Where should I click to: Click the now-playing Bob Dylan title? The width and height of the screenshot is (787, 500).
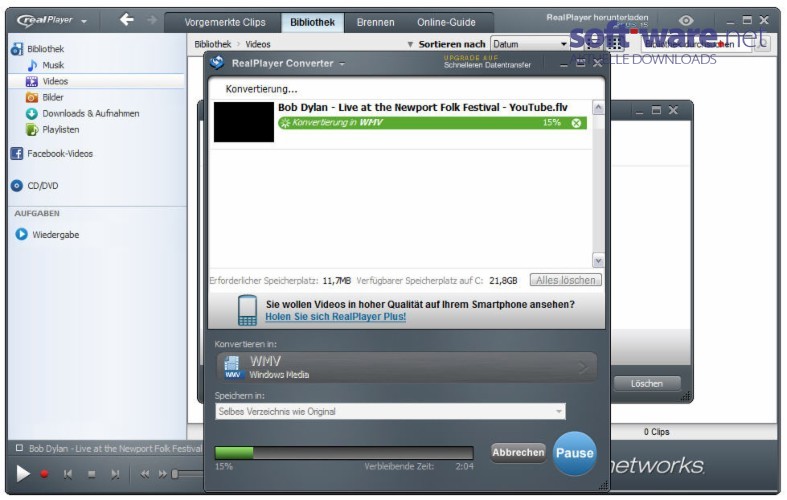(115, 448)
